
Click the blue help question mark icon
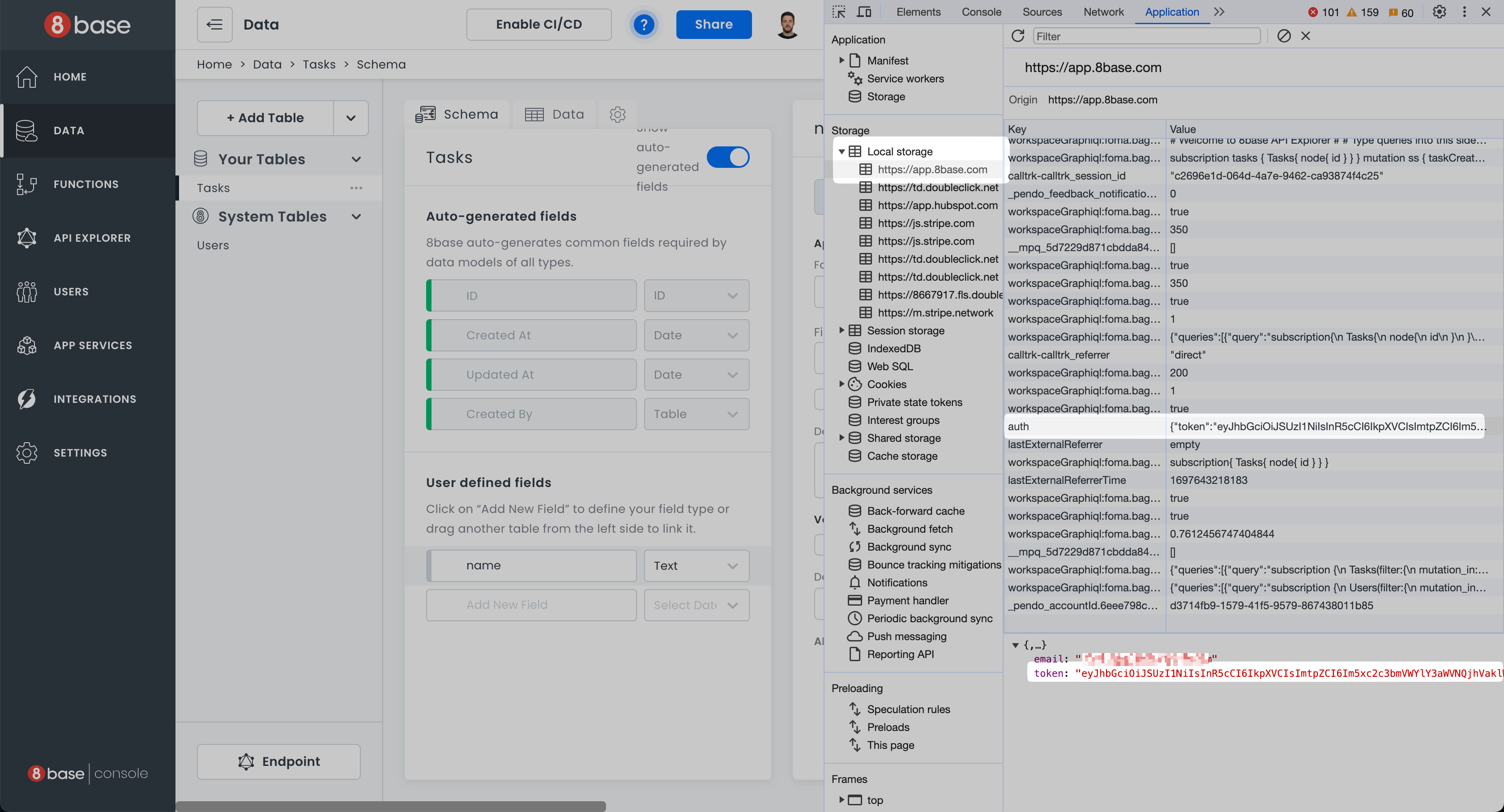click(x=643, y=25)
